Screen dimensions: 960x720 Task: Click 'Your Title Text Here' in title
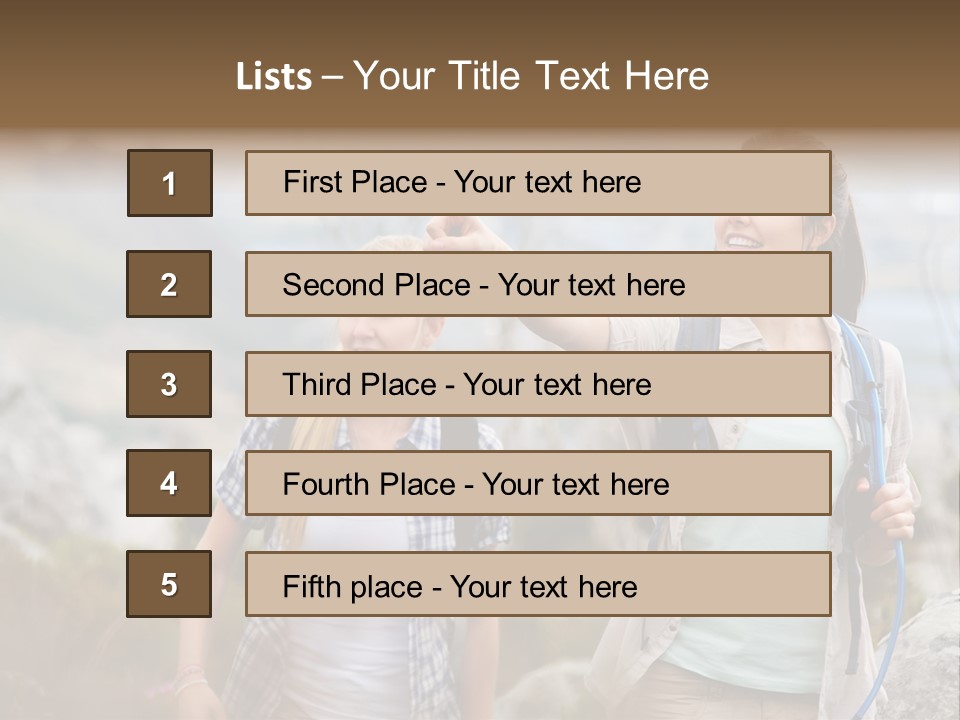click(531, 76)
